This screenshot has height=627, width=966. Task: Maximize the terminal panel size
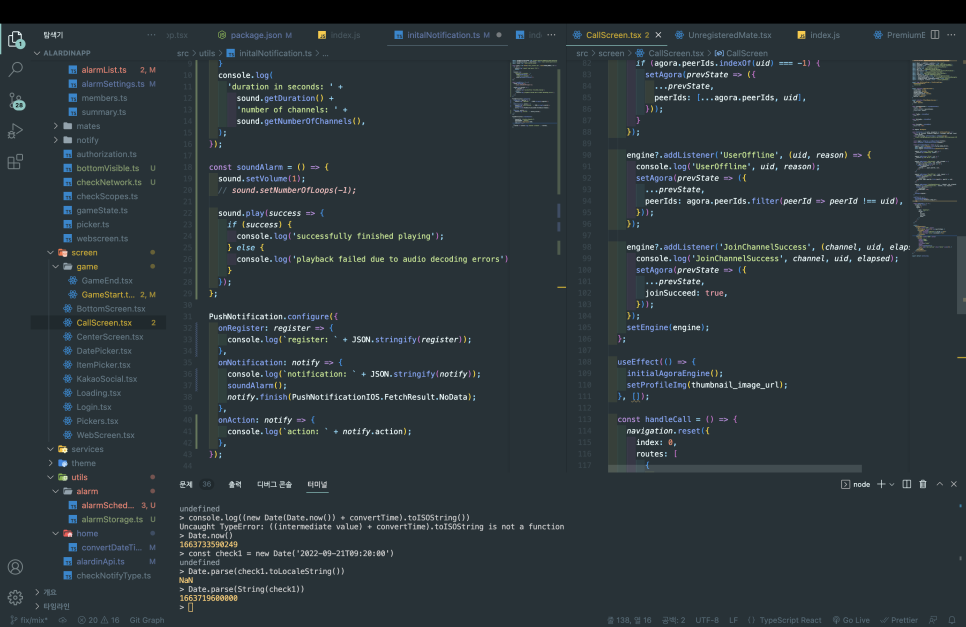coord(938,484)
